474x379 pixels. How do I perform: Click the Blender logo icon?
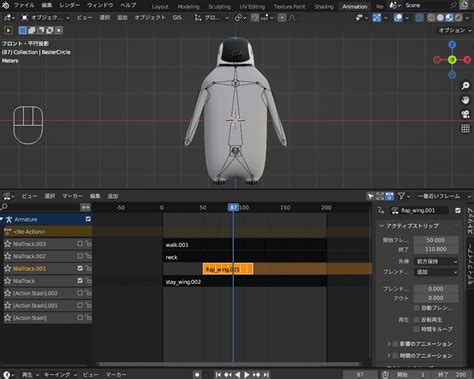tap(6, 5)
